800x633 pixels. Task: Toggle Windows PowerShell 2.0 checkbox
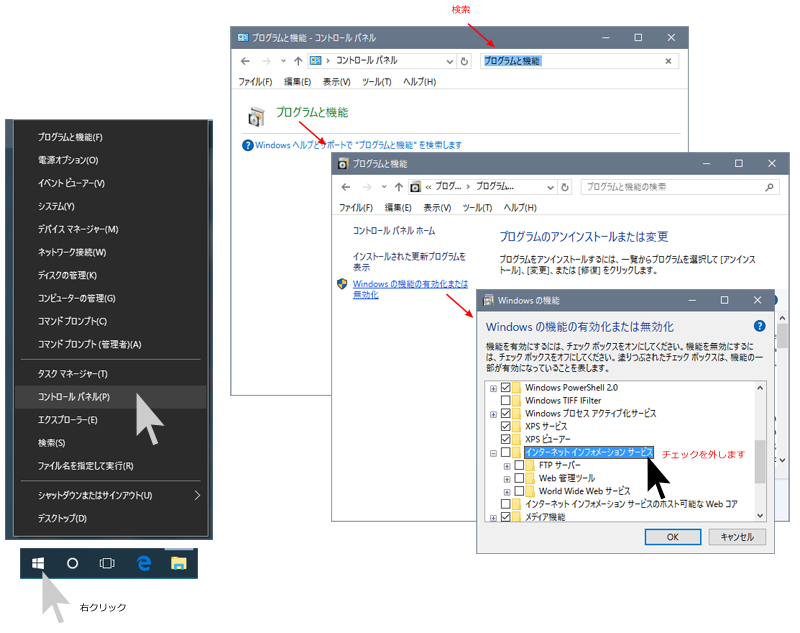[x=506, y=388]
